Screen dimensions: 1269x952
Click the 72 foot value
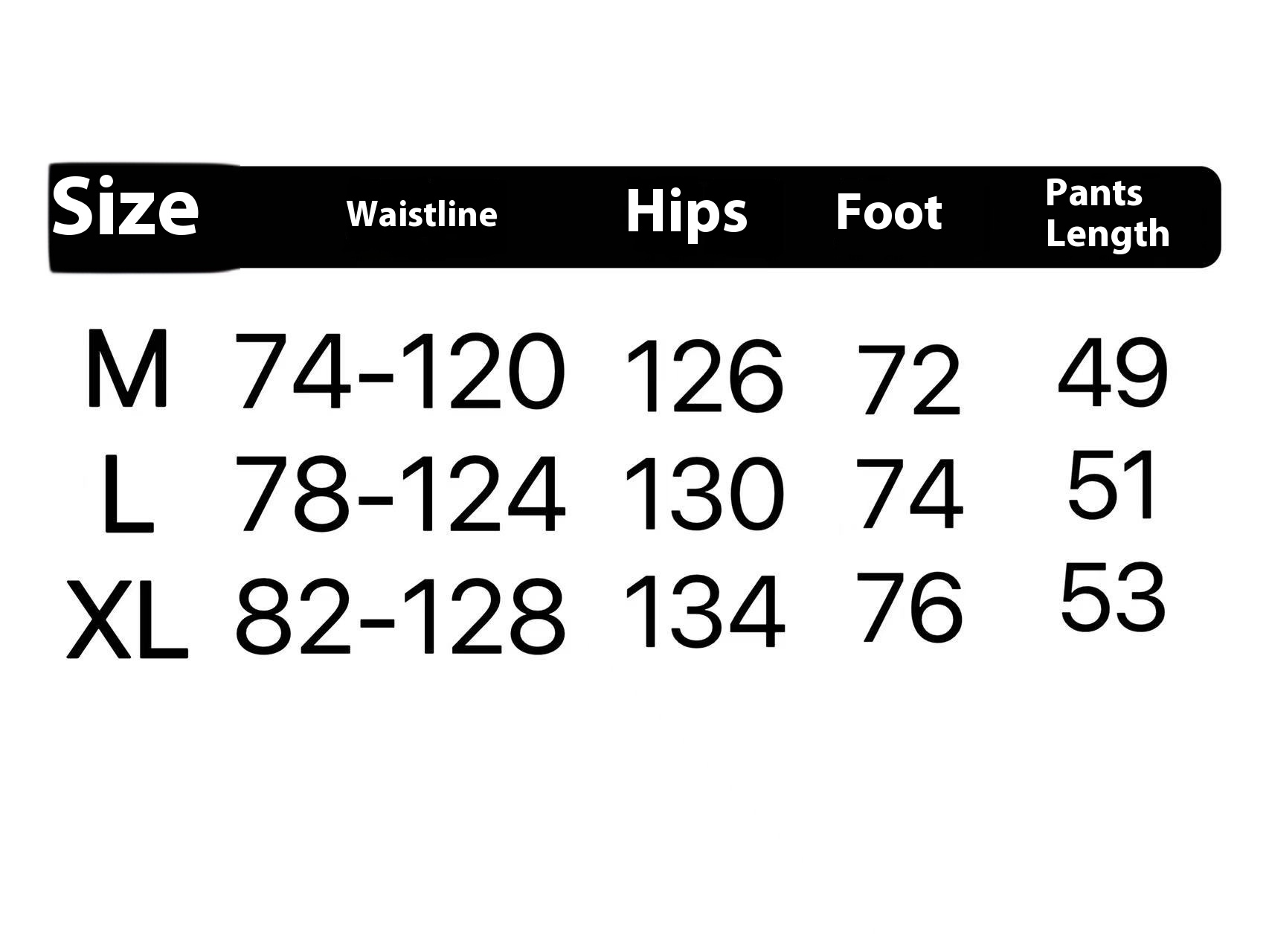click(x=910, y=380)
